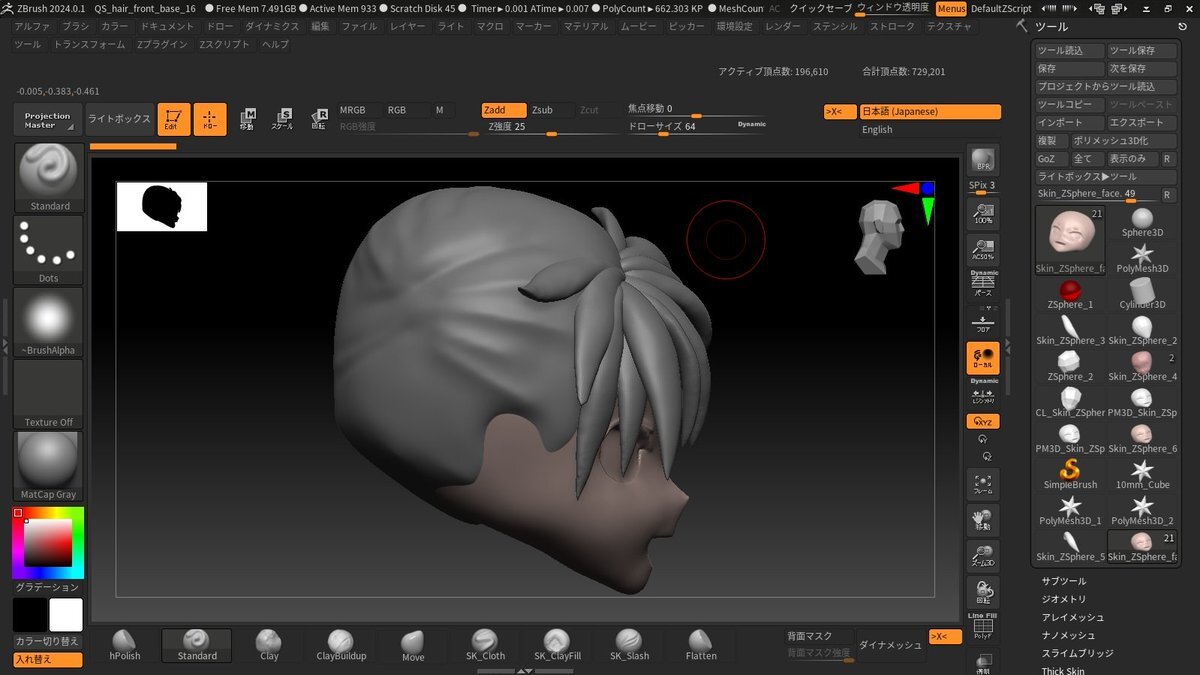Click the Frame (フレーム) view icon
The image size is (1200, 675).
(982, 485)
